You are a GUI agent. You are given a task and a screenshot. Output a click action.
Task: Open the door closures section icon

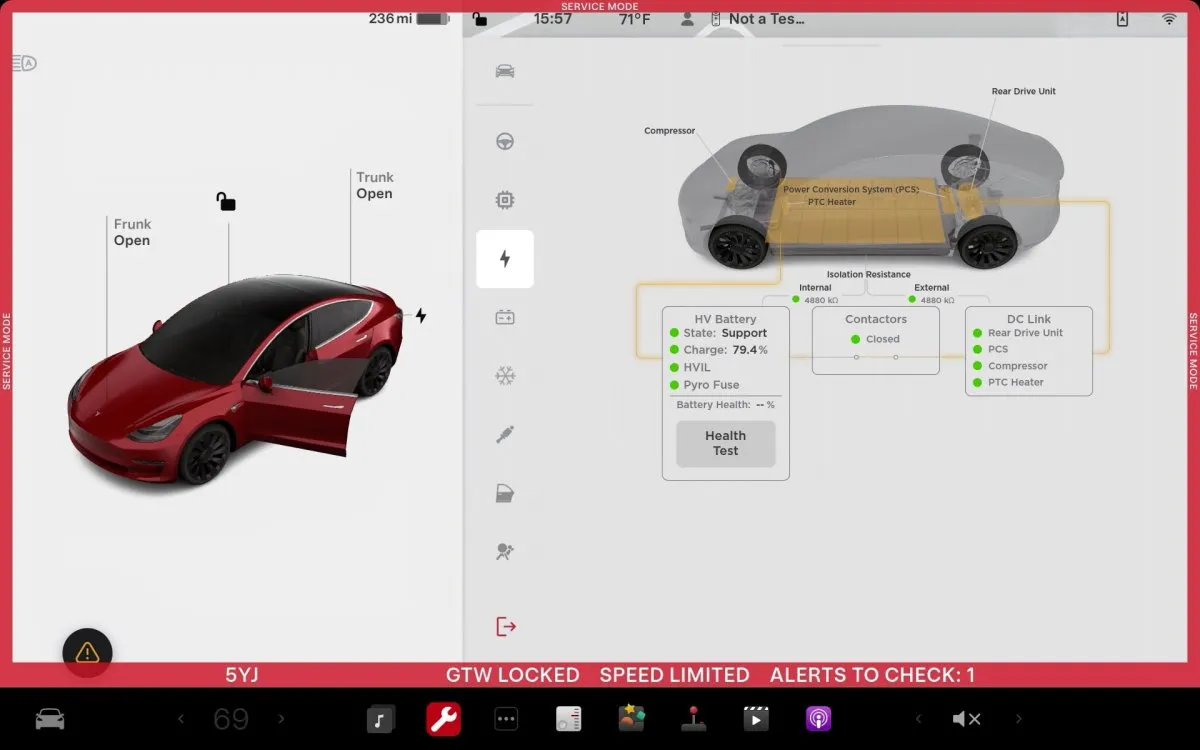tap(505, 493)
